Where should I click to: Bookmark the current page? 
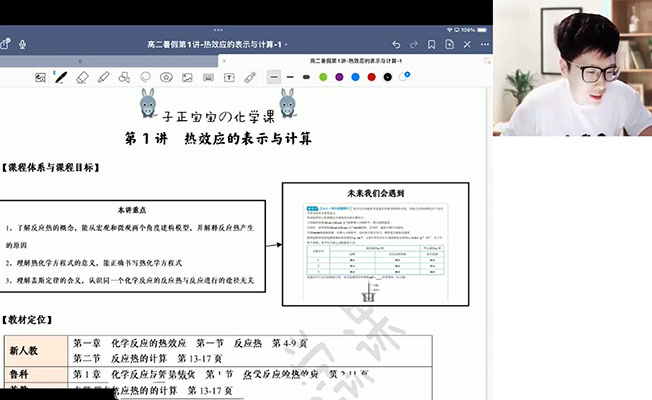(x=432, y=44)
